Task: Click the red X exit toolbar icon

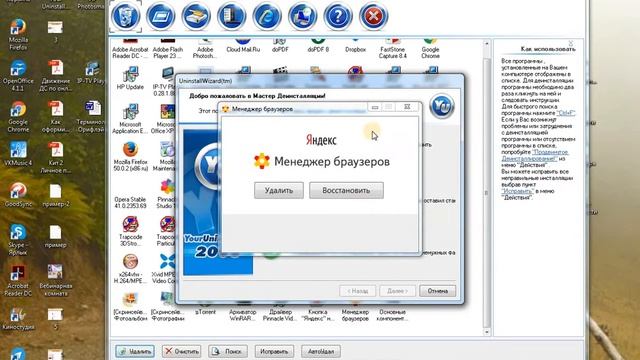Action: click(x=373, y=16)
